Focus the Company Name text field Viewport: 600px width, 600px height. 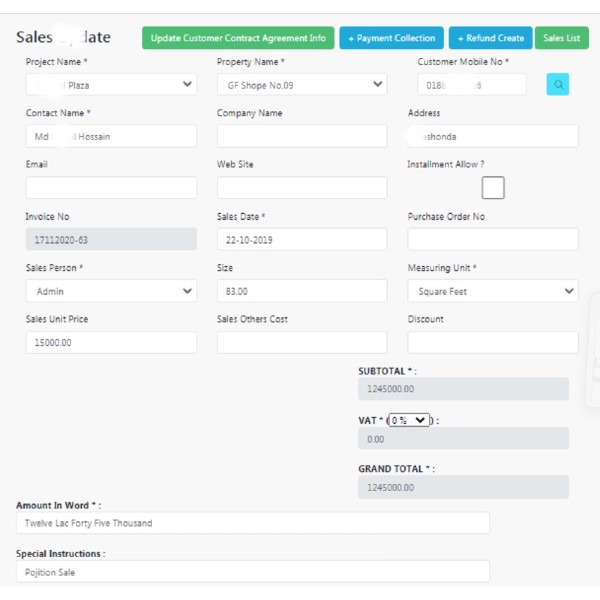click(x=301, y=136)
